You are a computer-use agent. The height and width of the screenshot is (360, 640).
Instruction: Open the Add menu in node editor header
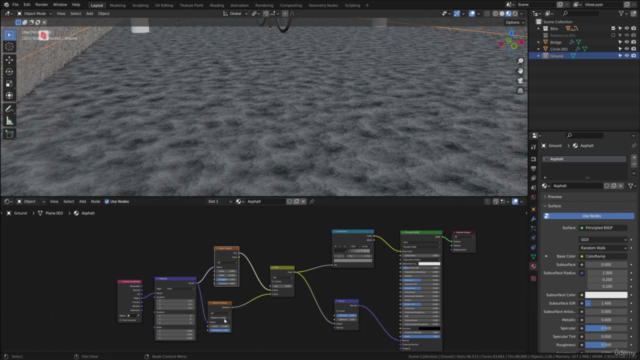pyautogui.click(x=82, y=202)
